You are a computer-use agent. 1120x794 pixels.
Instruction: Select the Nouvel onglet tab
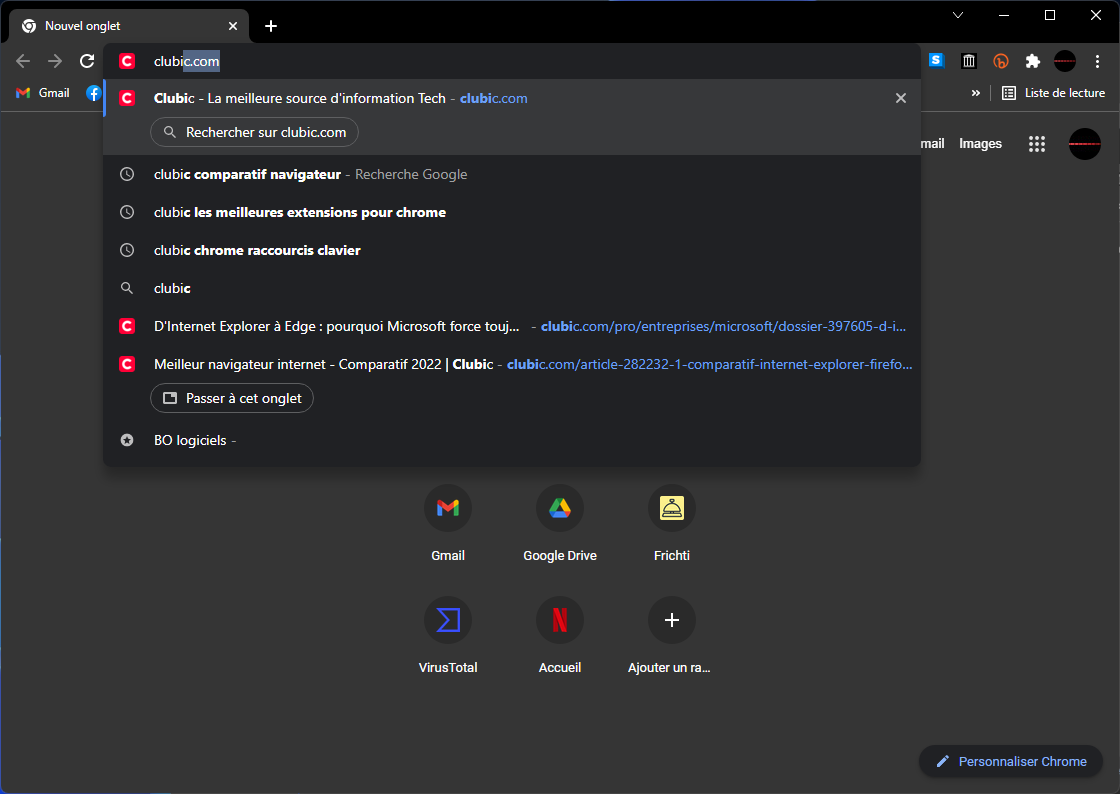(x=129, y=26)
